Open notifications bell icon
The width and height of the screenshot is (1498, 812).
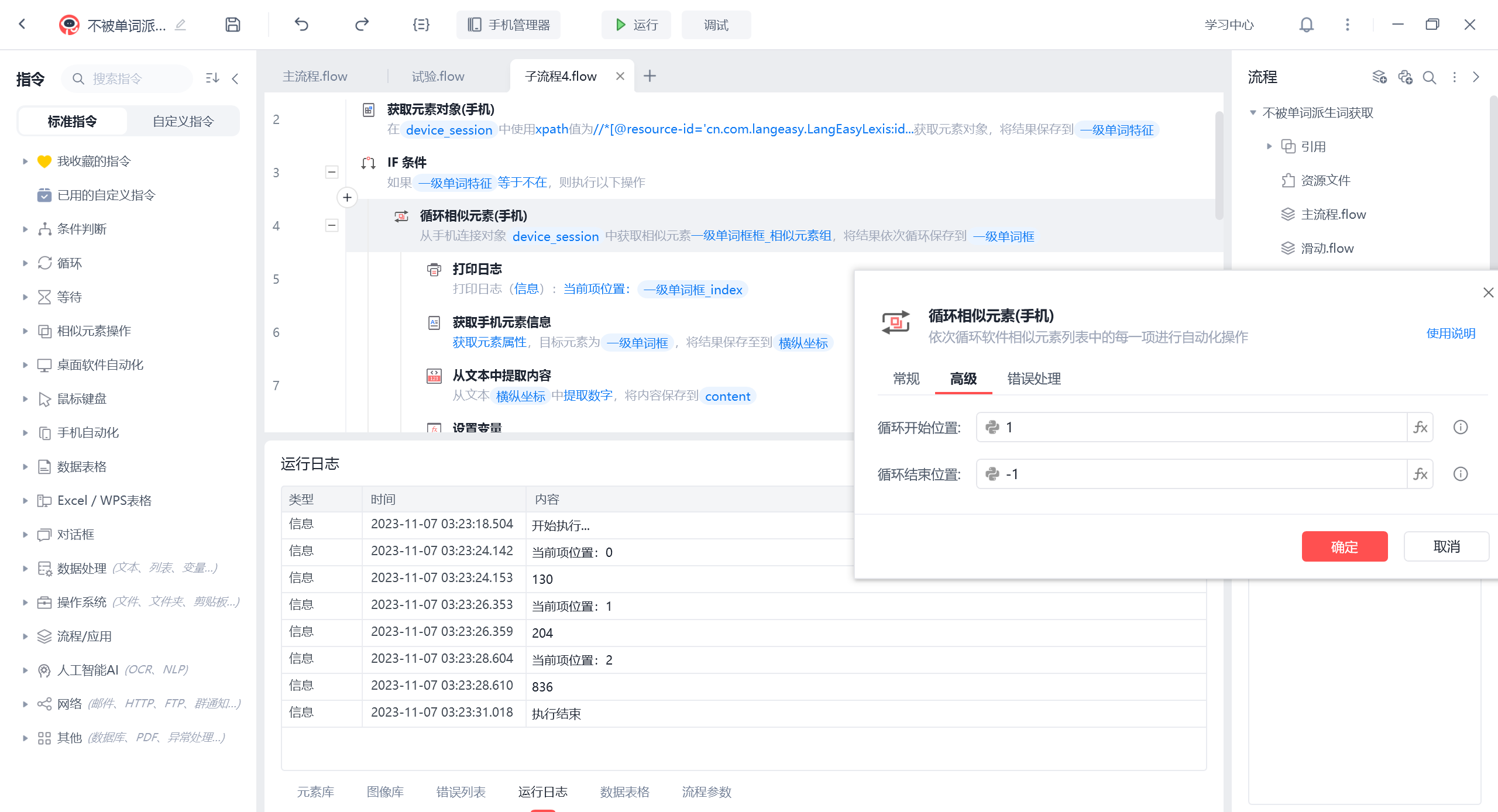point(1306,25)
